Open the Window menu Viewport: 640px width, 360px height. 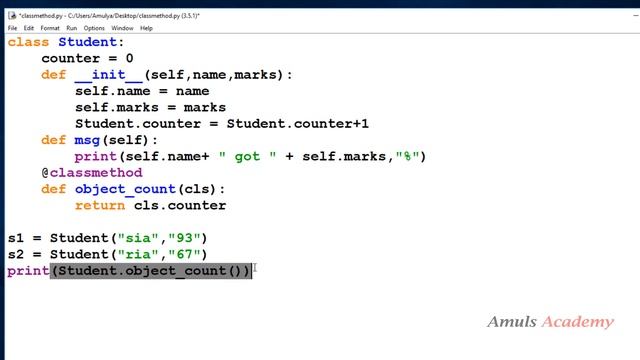[122, 28]
